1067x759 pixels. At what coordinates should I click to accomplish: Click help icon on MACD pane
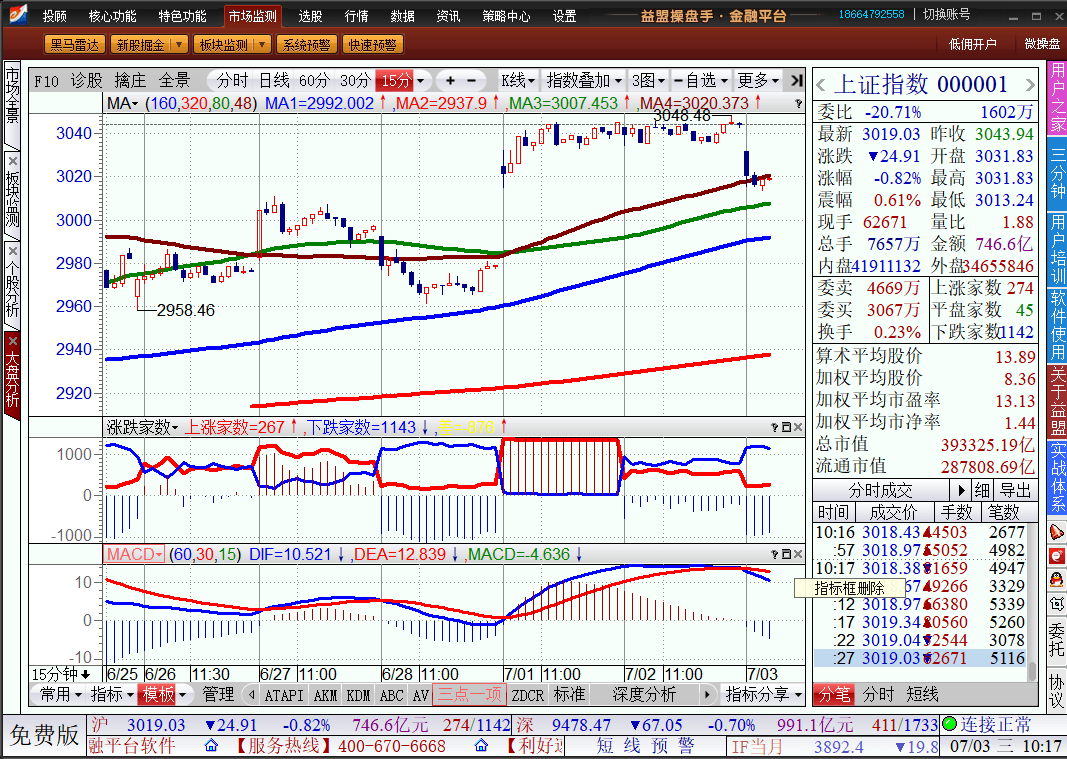(x=774, y=554)
